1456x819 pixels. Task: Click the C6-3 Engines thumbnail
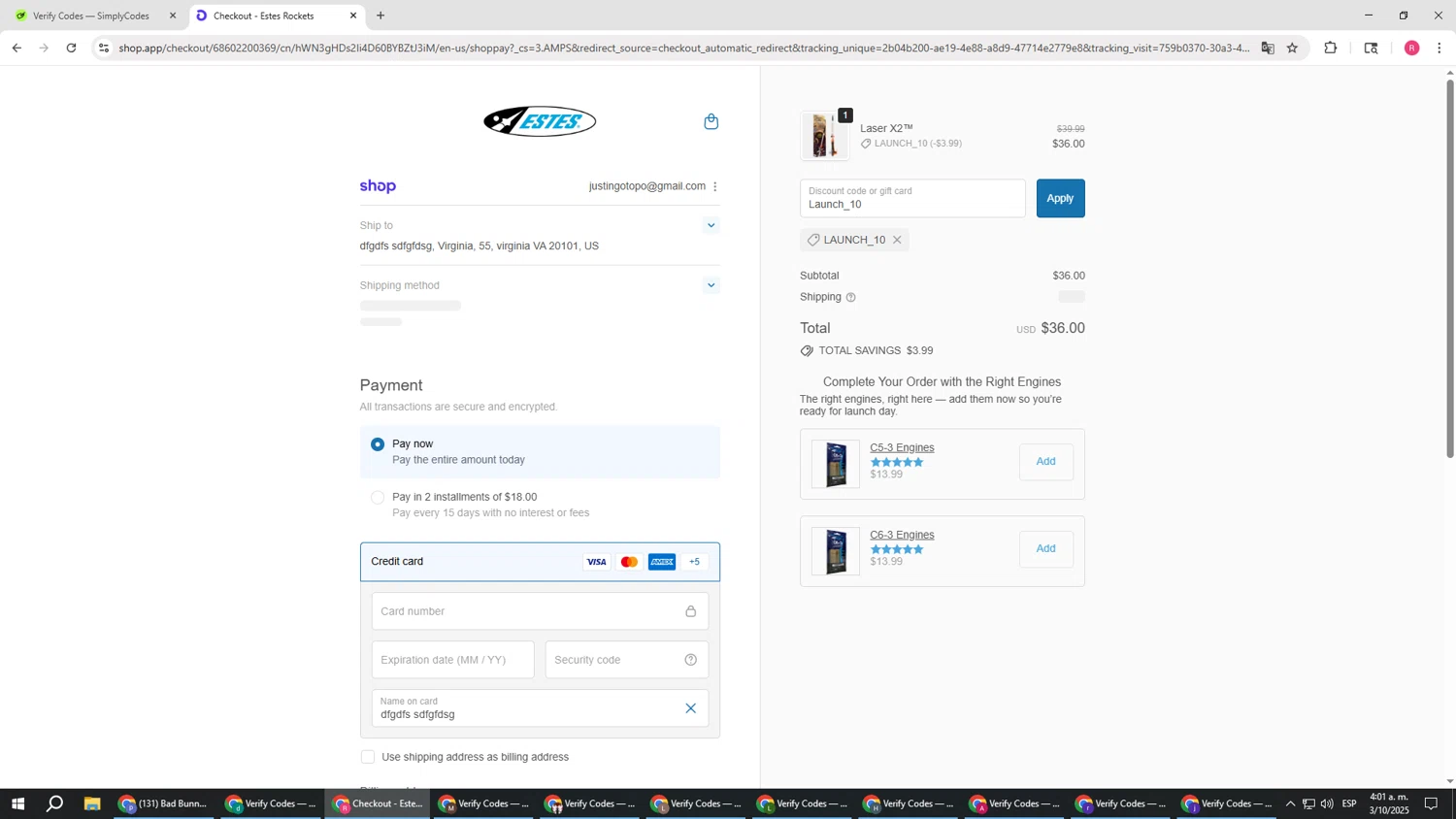tap(836, 551)
